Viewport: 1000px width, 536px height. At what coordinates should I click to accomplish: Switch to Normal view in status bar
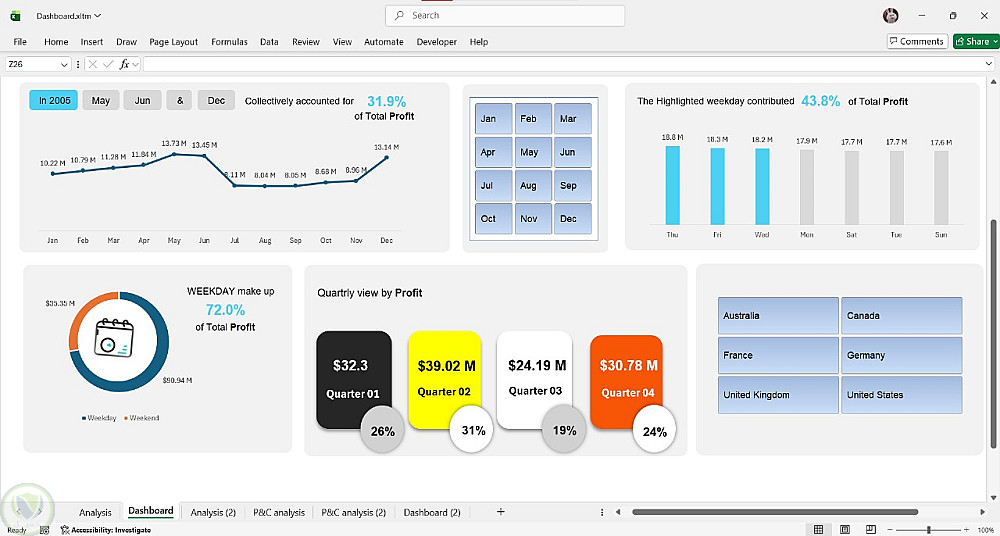818,530
